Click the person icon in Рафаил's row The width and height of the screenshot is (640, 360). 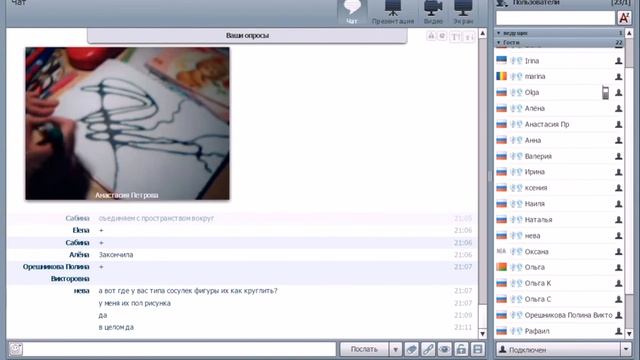[x=619, y=331]
